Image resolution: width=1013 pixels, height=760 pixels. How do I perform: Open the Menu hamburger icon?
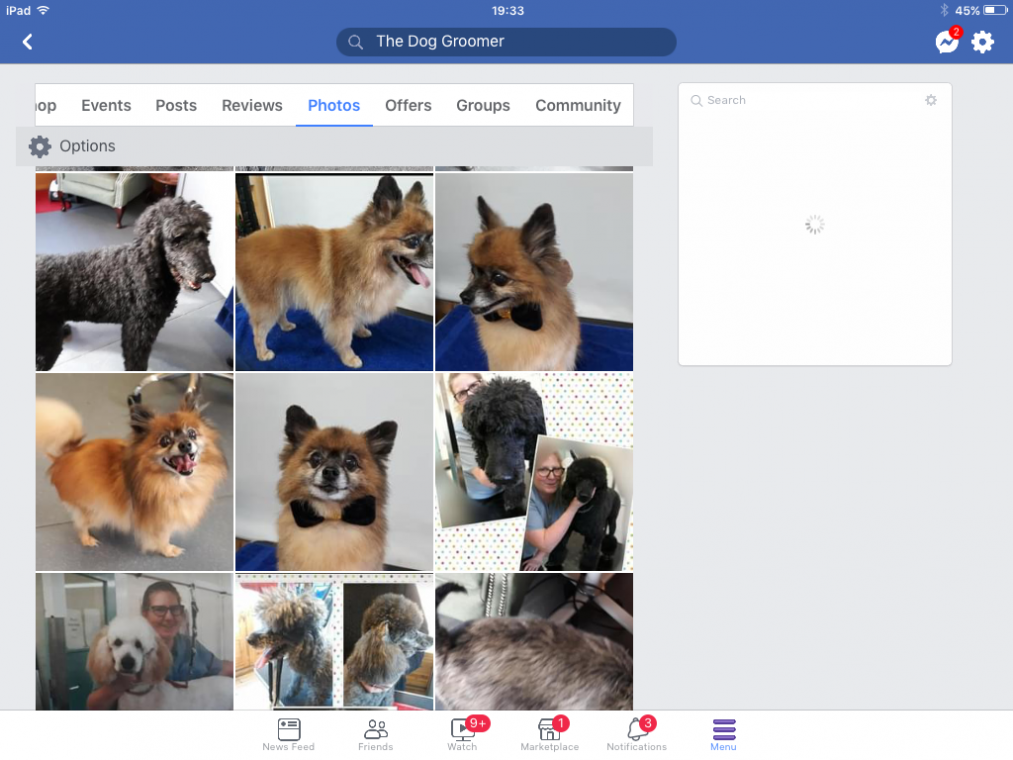723,734
